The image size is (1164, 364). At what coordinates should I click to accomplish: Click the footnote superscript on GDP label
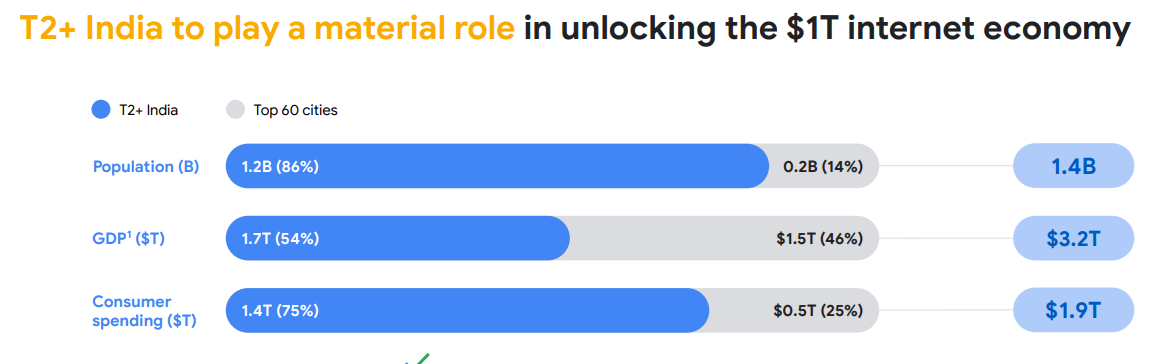[x=129, y=233]
